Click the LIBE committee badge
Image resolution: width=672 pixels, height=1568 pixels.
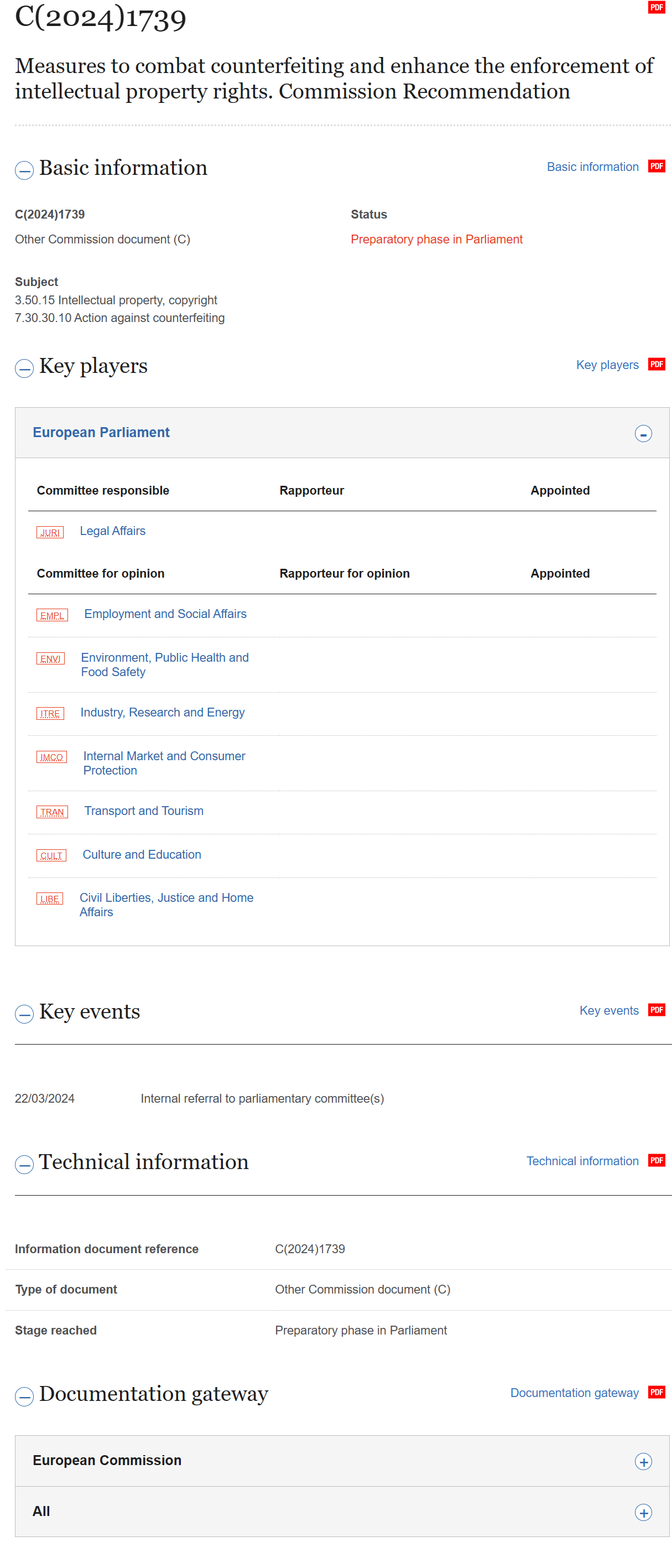50,899
